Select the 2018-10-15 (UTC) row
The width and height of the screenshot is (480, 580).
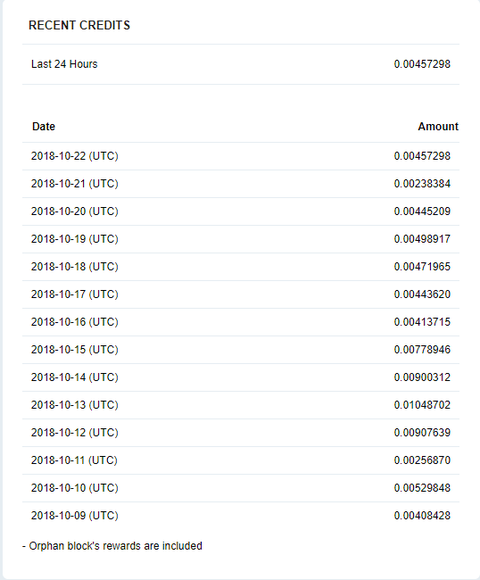pyautogui.click(x=241, y=350)
